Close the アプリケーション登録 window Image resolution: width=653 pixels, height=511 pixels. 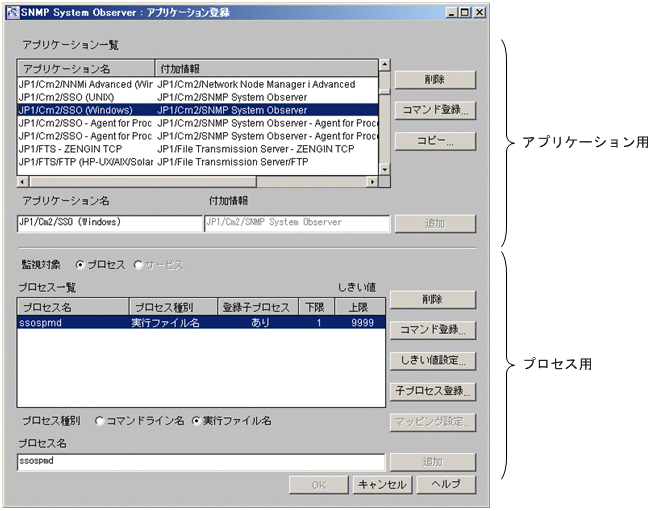(480, 12)
